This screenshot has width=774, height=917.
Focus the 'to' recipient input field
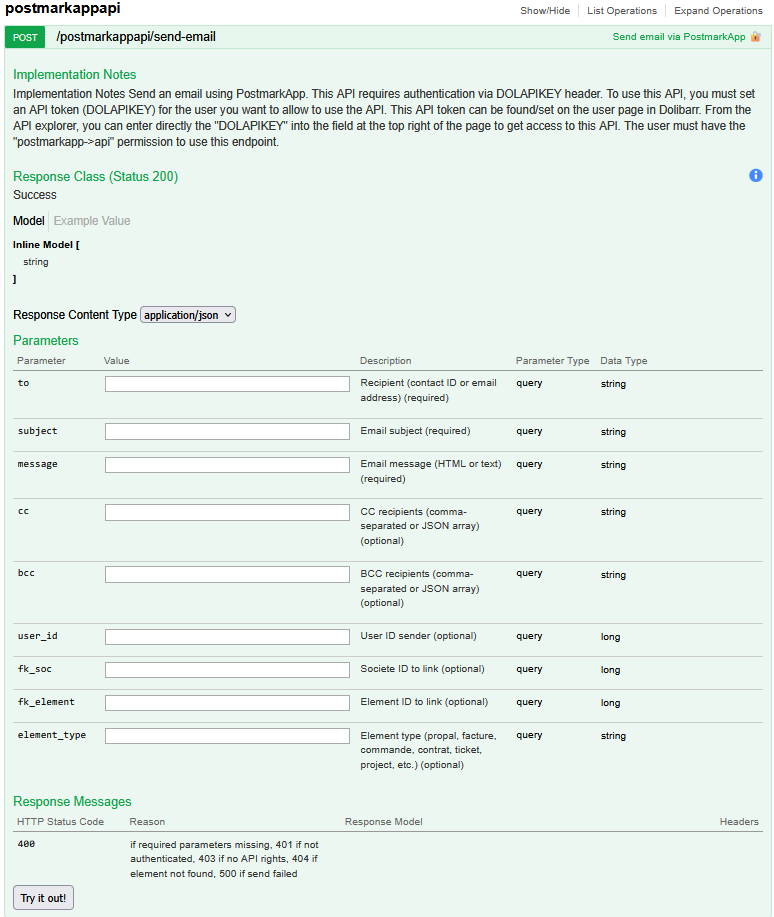[x=227, y=384]
